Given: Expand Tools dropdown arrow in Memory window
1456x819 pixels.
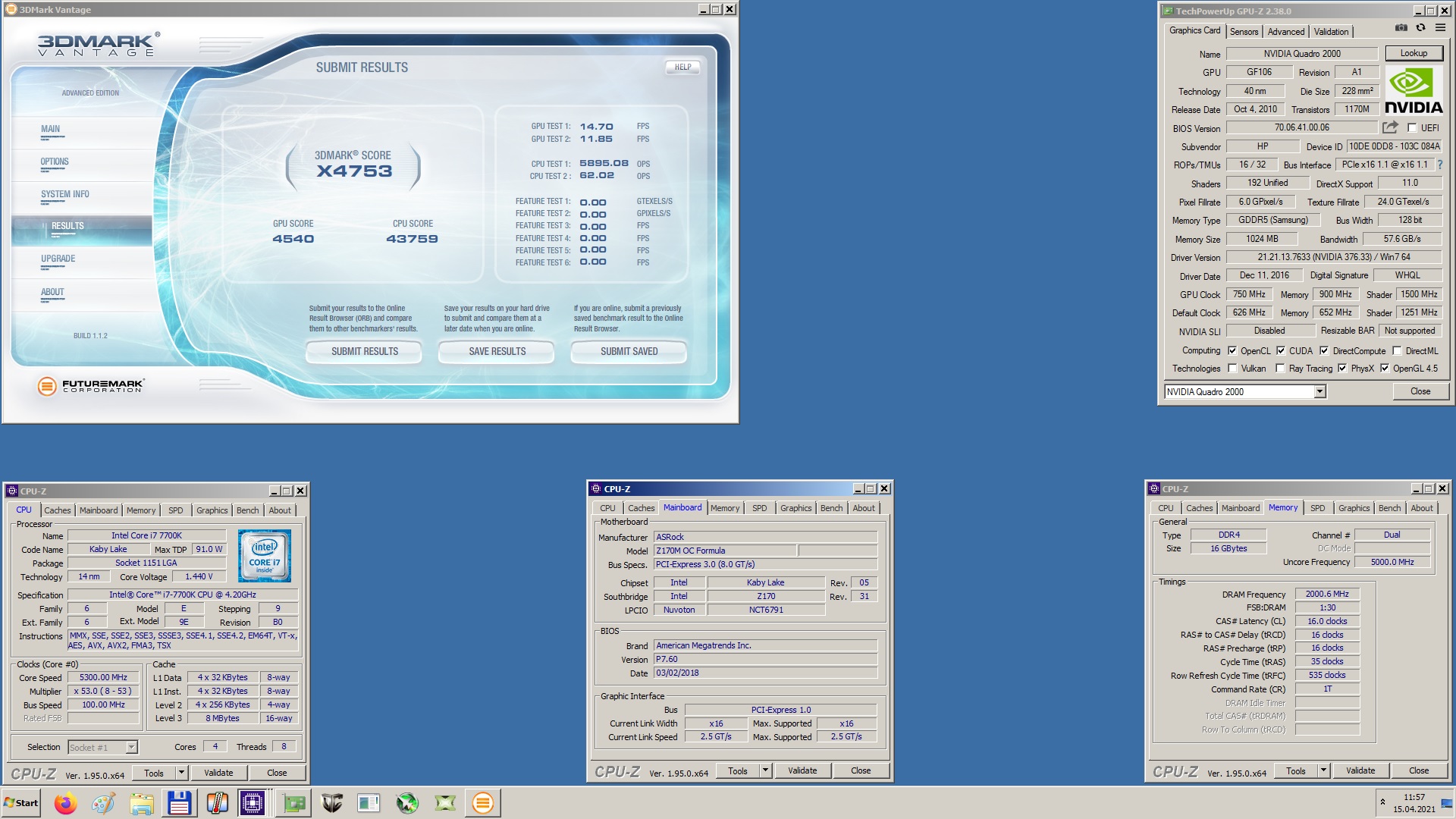Looking at the screenshot, I should pos(1323,770).
